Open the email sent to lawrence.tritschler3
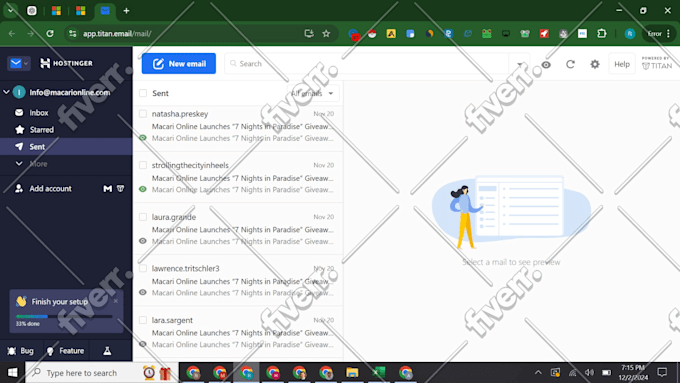Viewport: 680px width, 383px height. (x=238, y=281)
